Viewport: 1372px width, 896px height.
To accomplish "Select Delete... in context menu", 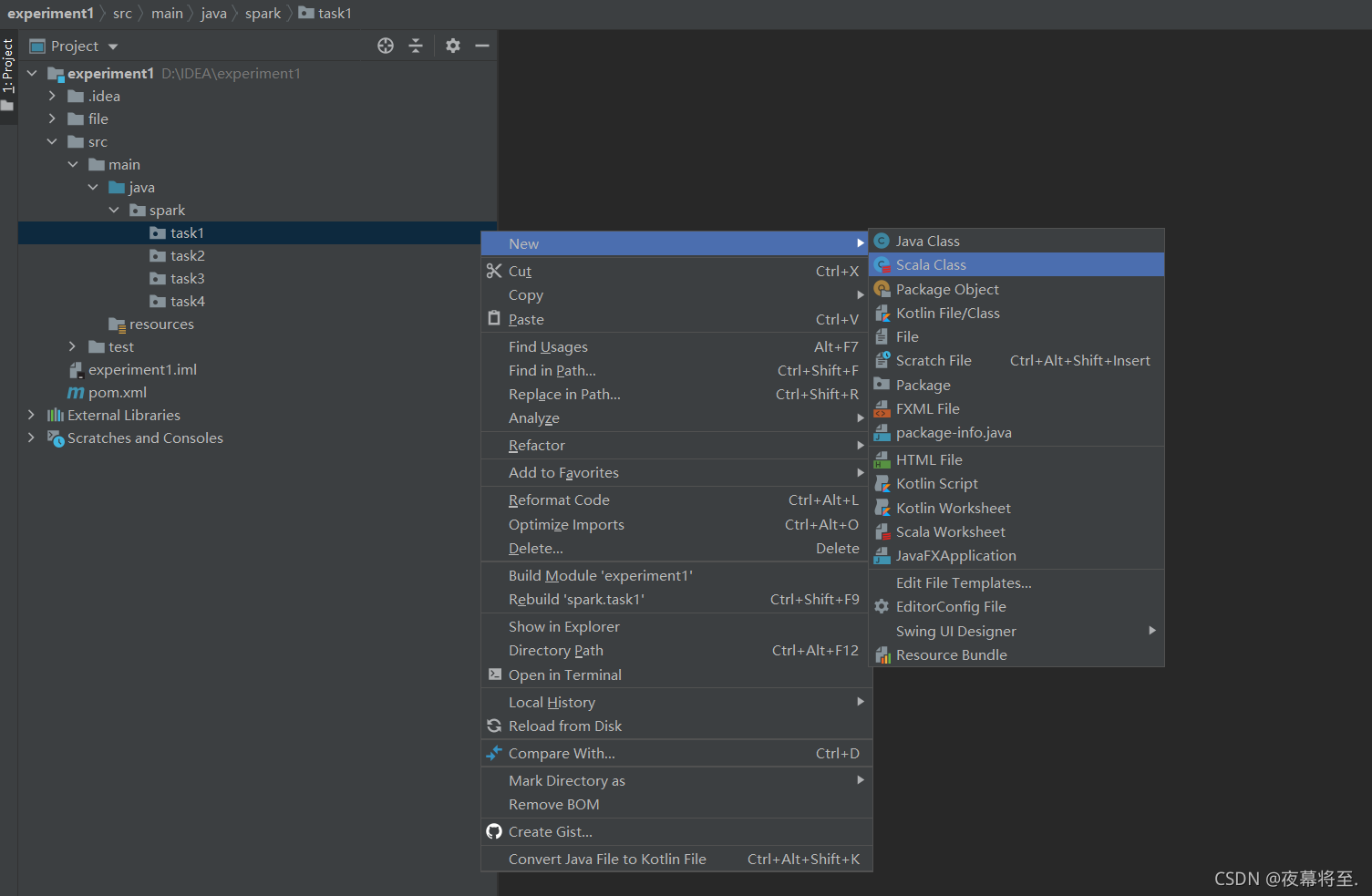I will click(x=676, y=548).
